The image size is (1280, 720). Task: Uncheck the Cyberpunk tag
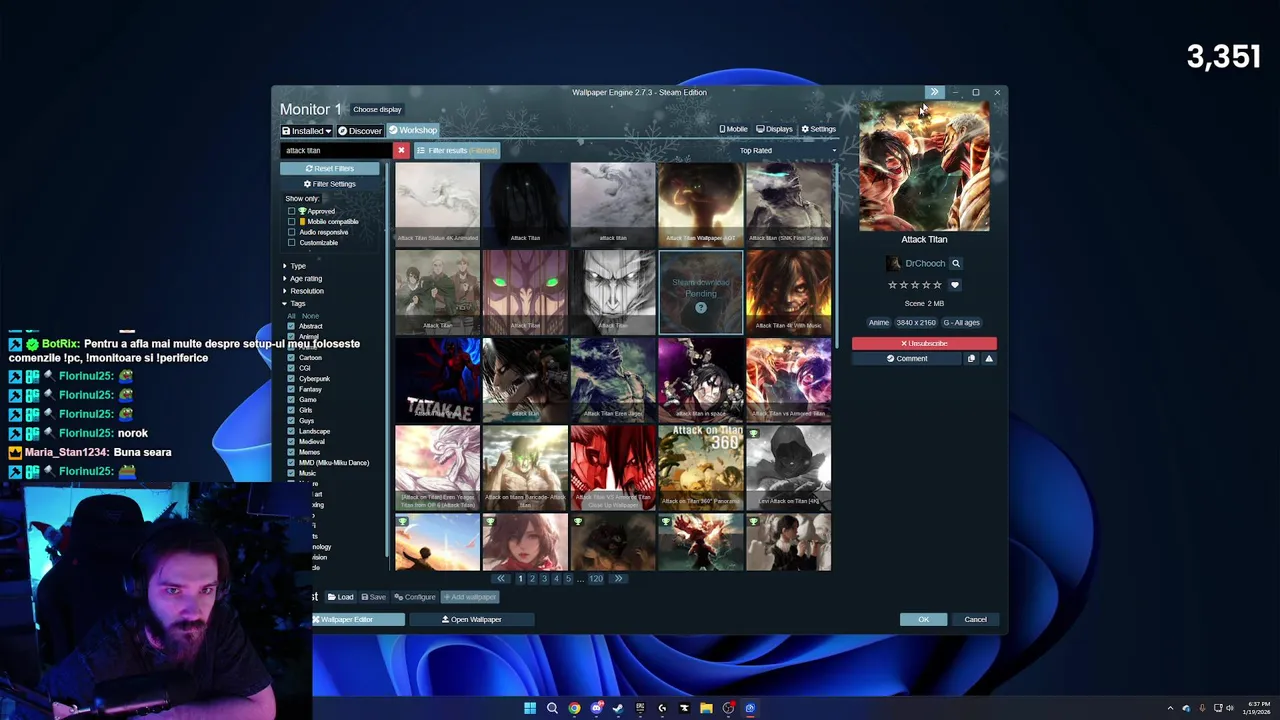[291, 378]
